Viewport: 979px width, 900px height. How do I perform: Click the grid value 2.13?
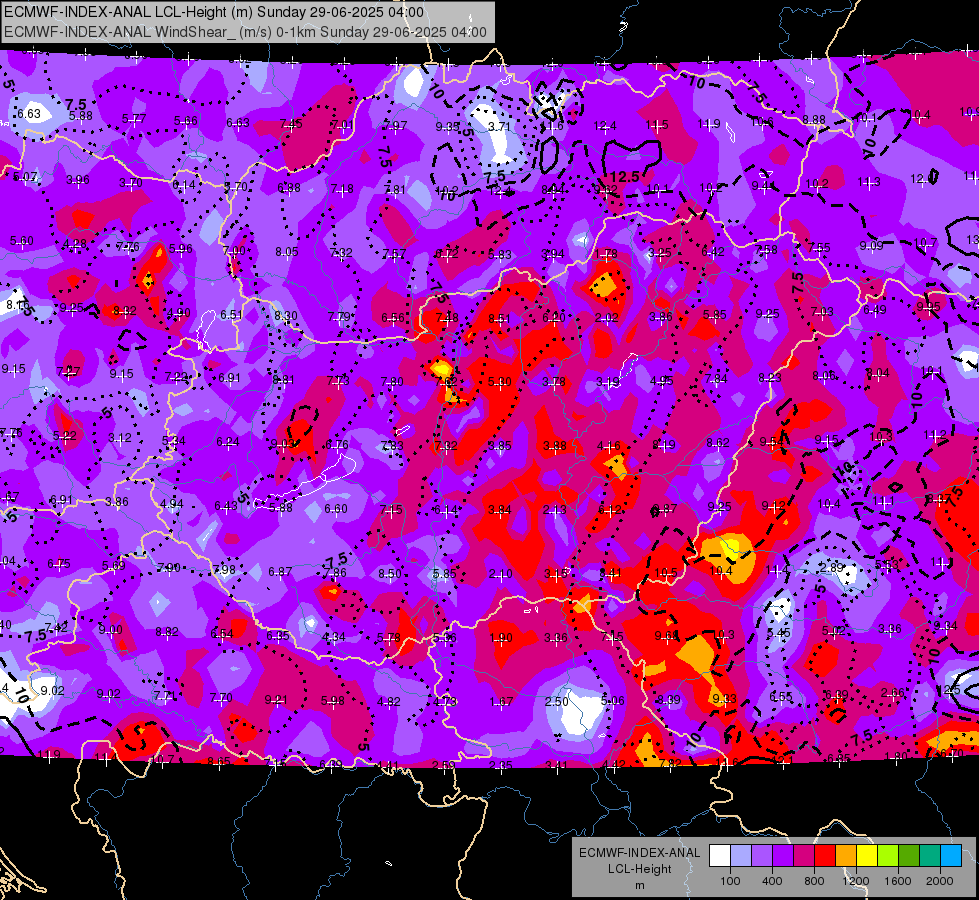point(554,510)
